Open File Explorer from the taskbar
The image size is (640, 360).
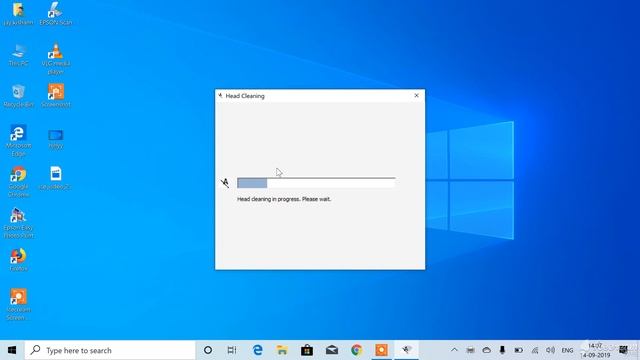point(282,350)
